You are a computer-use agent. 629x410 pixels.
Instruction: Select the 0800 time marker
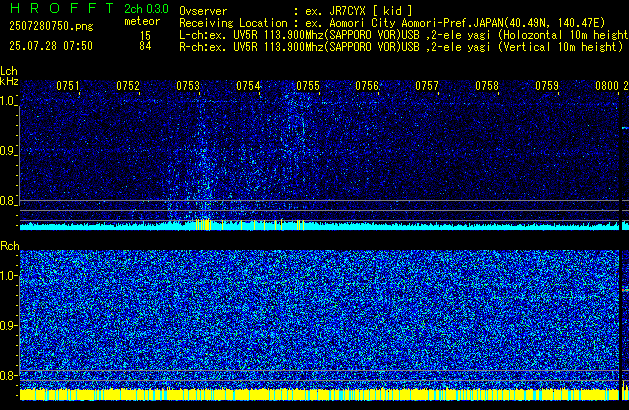point(607,86)
